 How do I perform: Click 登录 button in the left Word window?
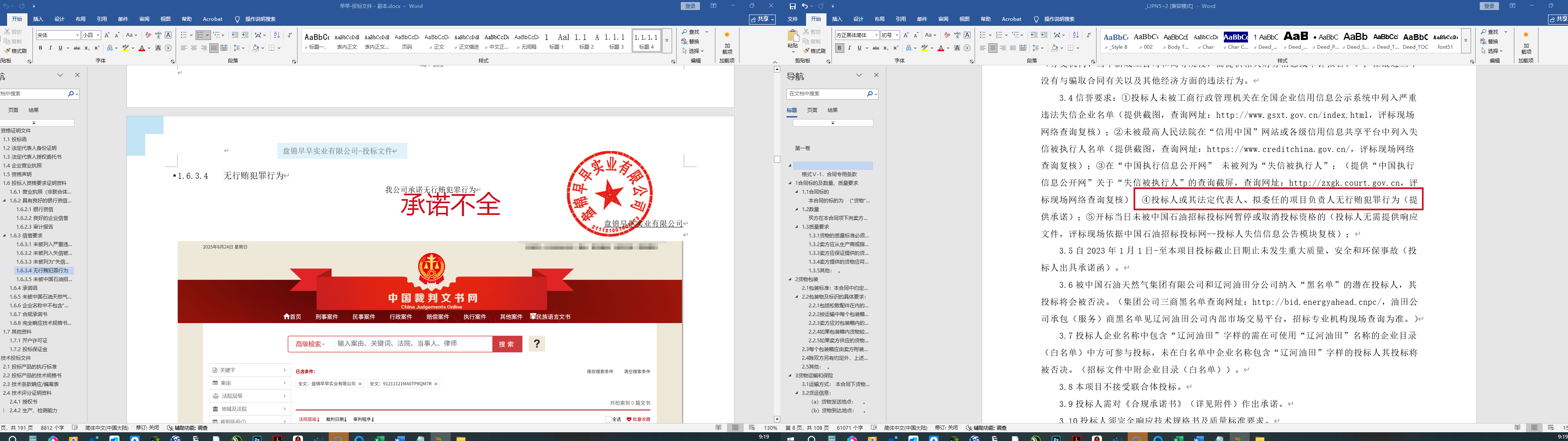[x=690, y=6]
